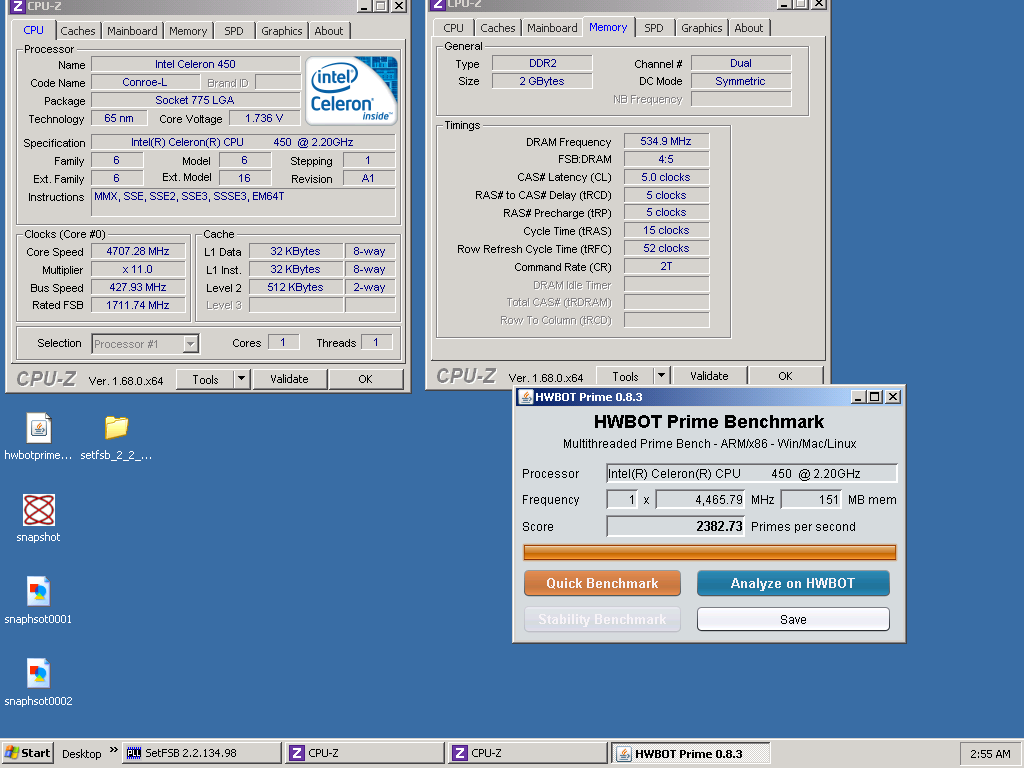Image resolution: width=1024 pixels, height=768 pixels.
Task: Click the FSB:DRAM value 4:5
Action: point(666,159)
